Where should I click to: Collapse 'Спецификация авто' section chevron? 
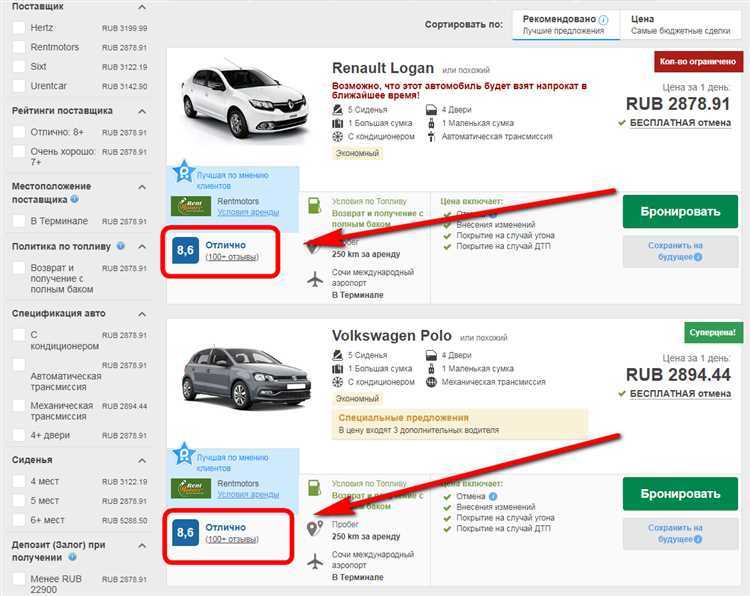(142, 314)
